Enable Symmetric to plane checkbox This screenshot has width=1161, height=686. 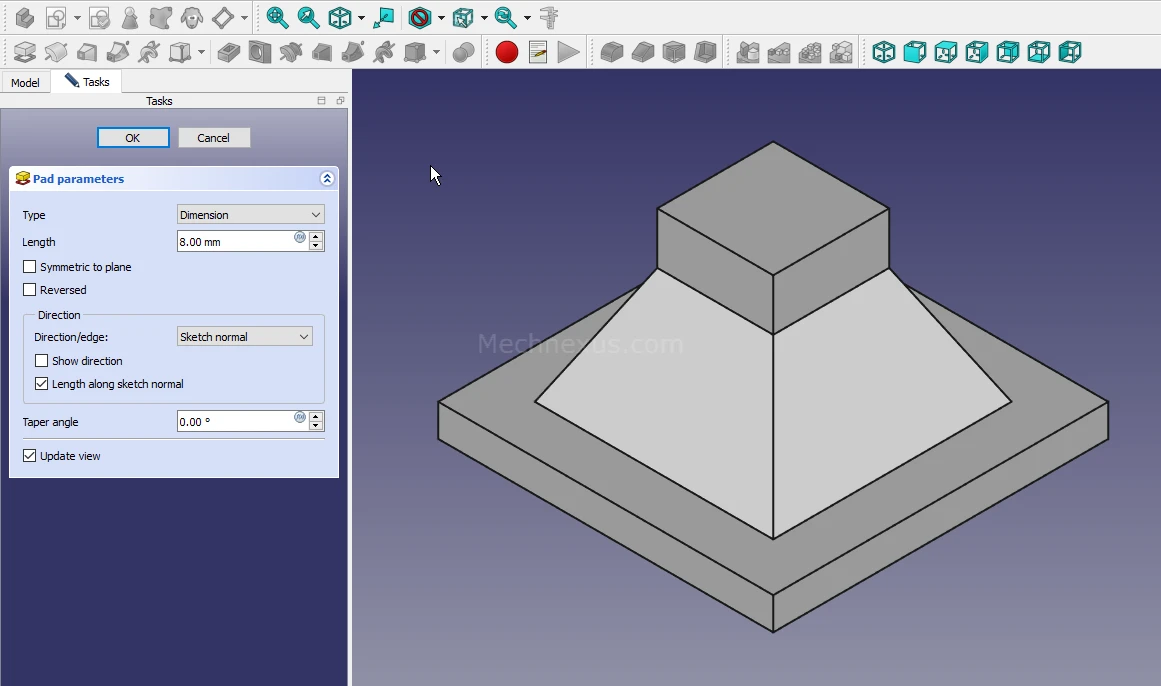coord(30,267)
